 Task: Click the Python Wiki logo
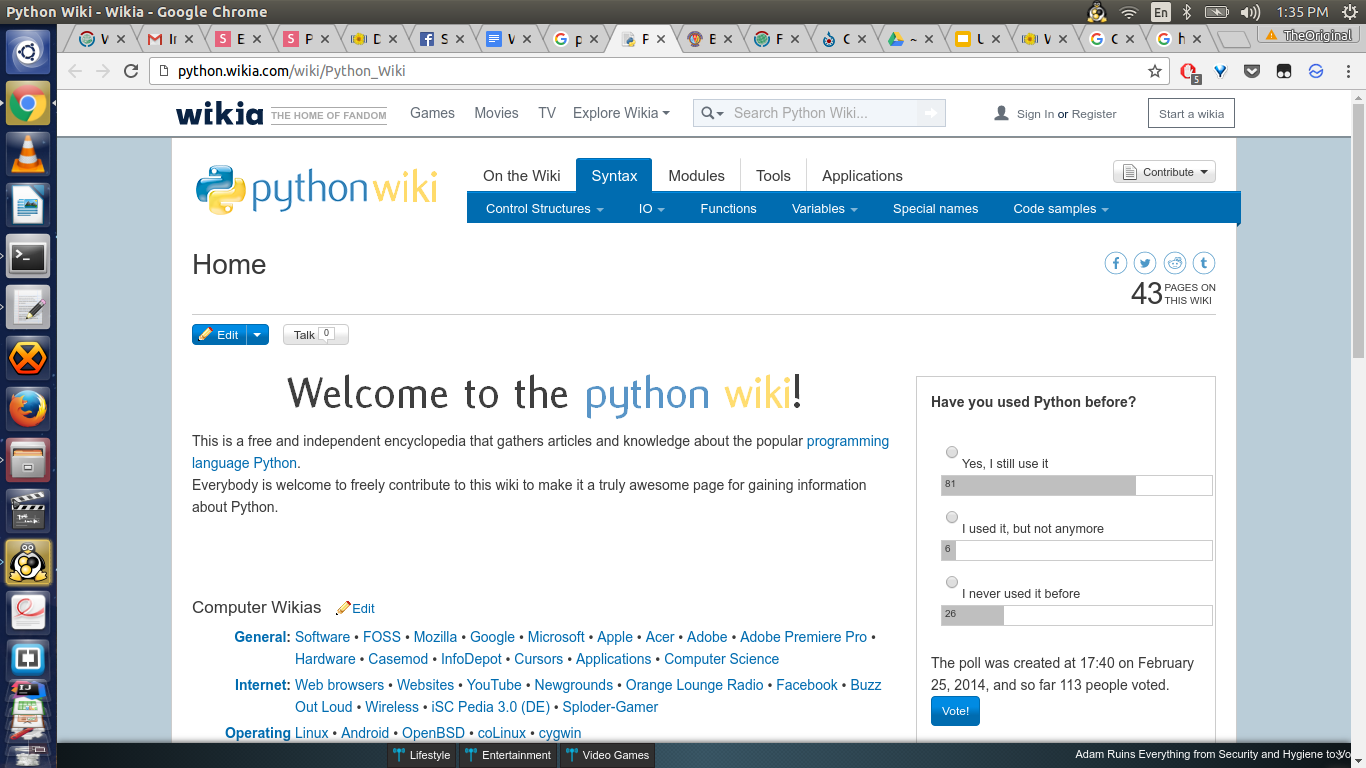316,188
